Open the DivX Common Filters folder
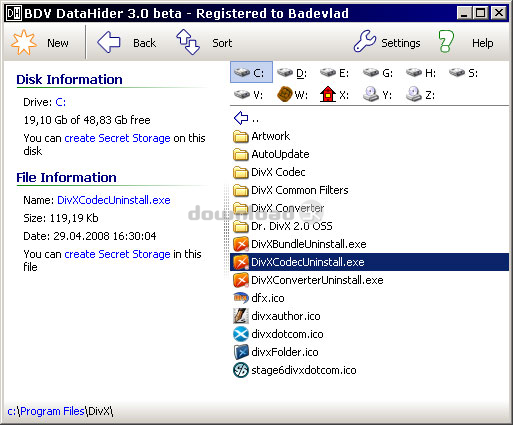 [291, 190]
